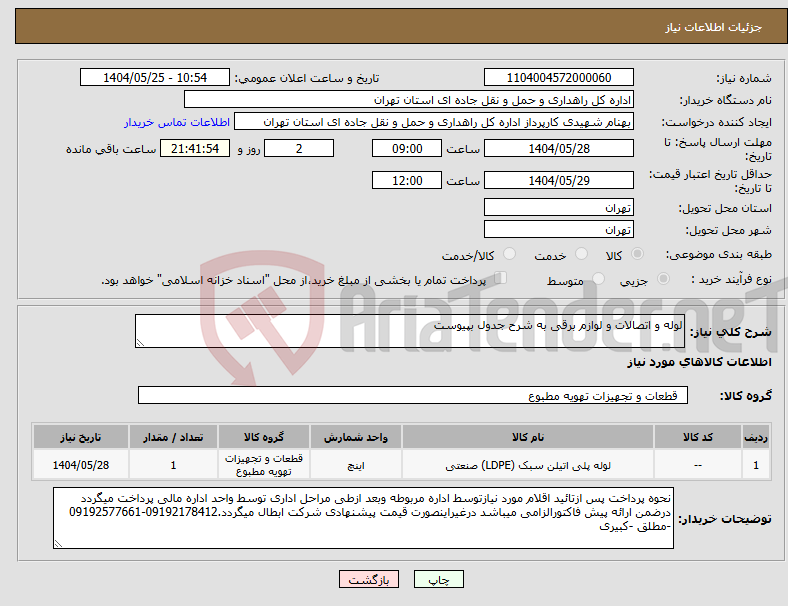This screenshot has width=788, height=606.
Task: Click the quantity cell showing 1
Action: [173, 465]
